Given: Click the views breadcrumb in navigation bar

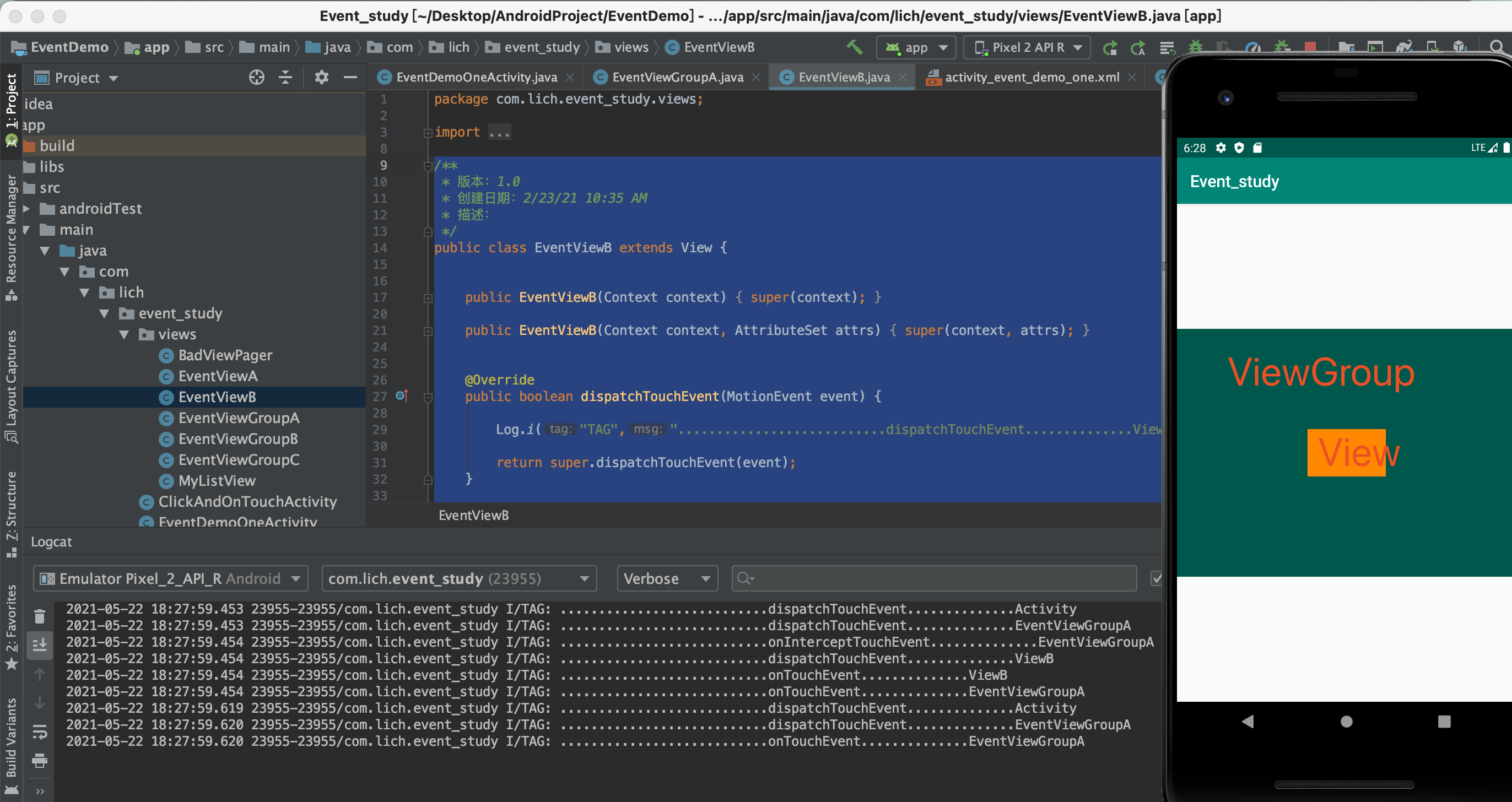Looking at the screenshot, I should 630,47.
